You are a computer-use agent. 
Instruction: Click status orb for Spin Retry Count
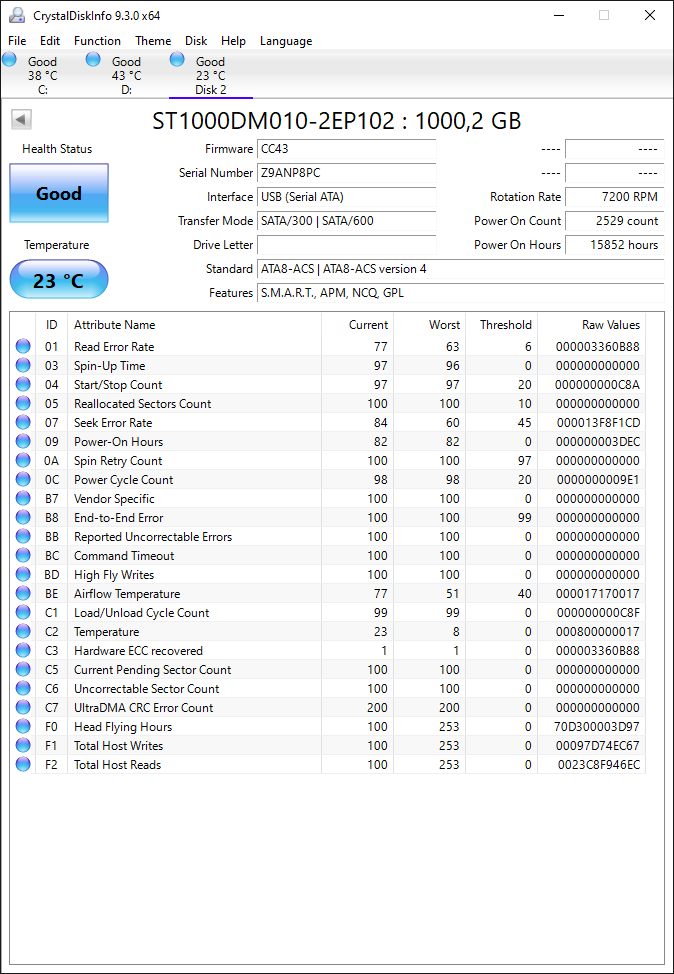point(23,461)
